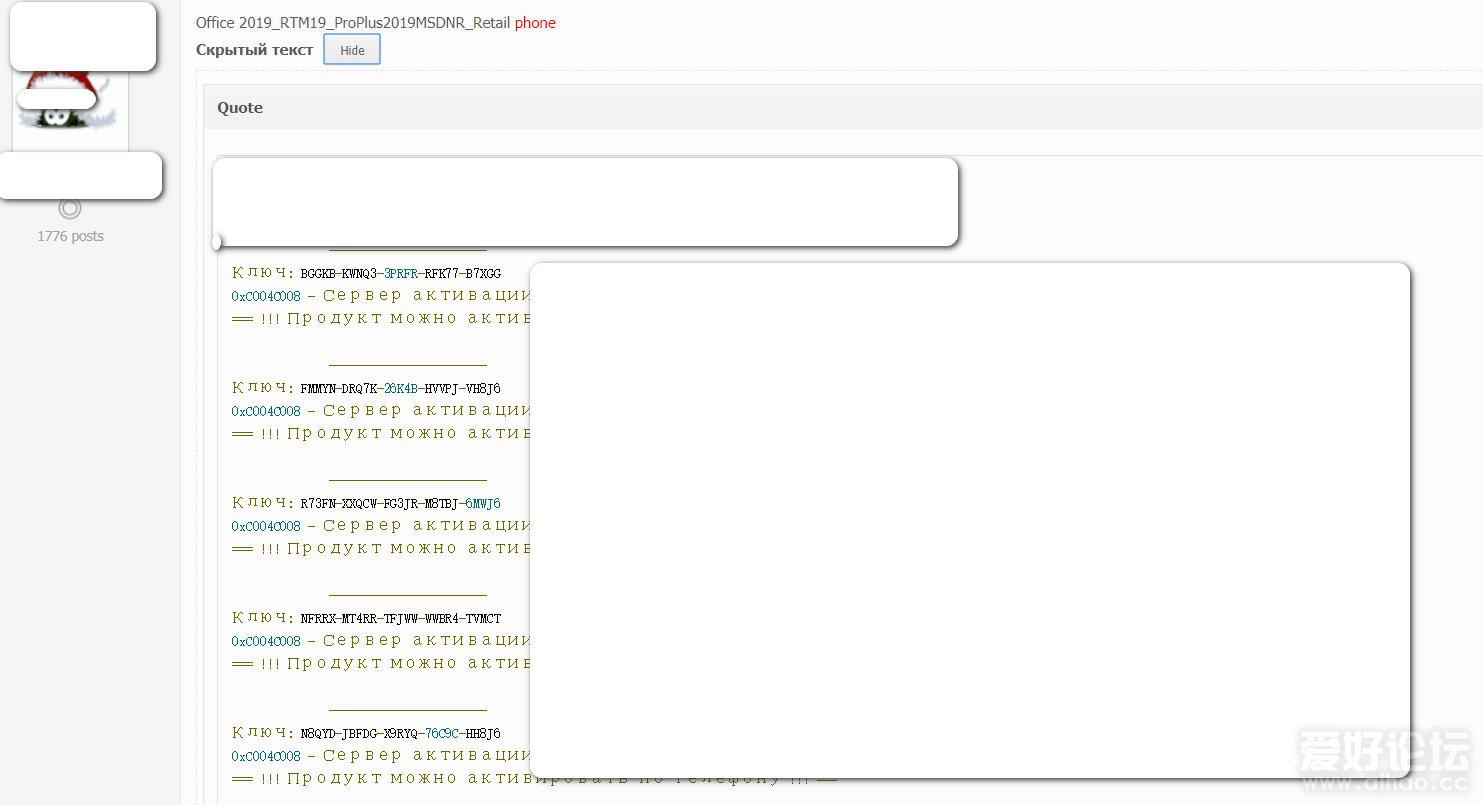Click the Hide button for hidden text
The width and height of the screenshot is (1483, 805).
coord(352,50)
